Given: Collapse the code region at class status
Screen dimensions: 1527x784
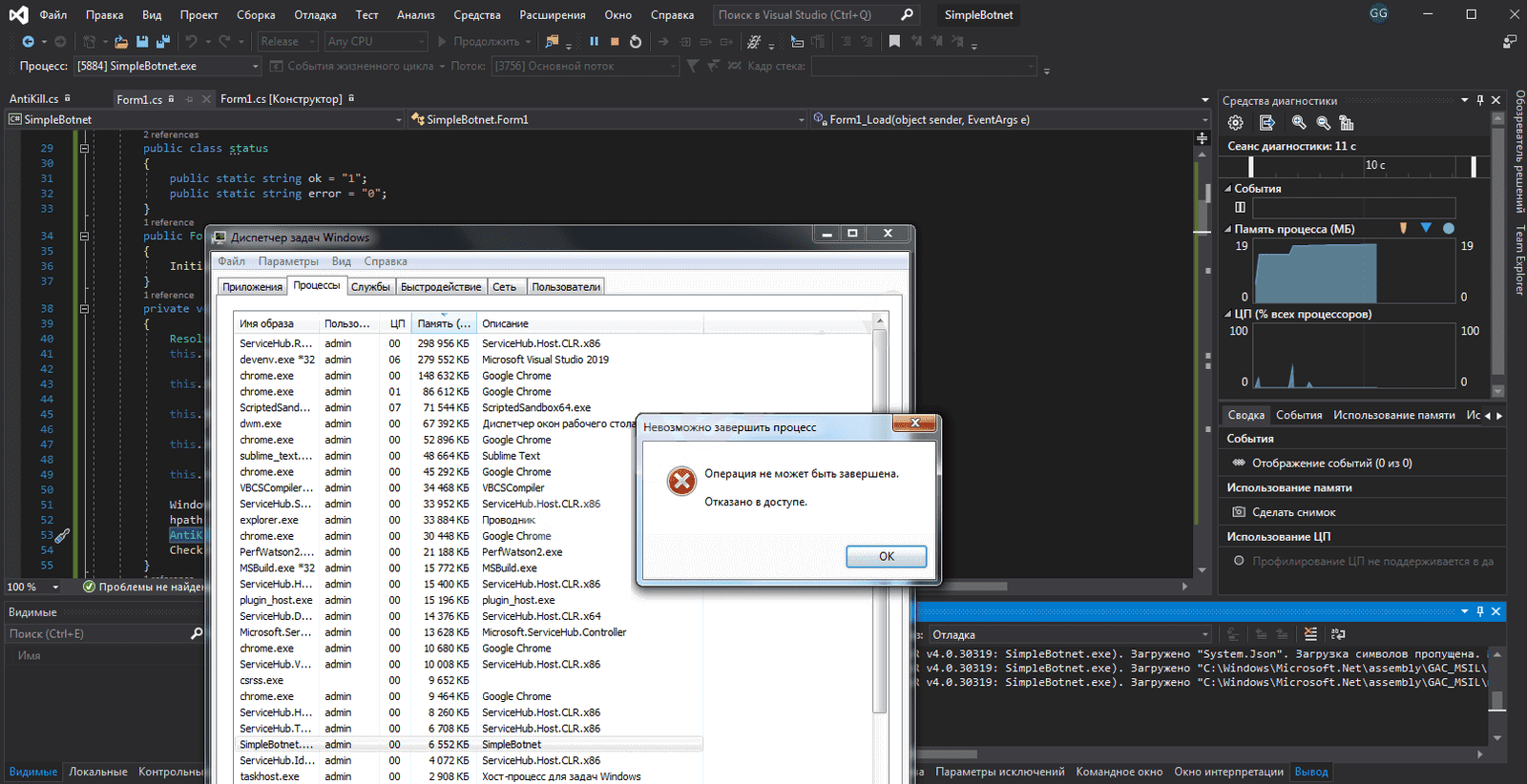Looking at the screenshot, I should coord(84,149).
